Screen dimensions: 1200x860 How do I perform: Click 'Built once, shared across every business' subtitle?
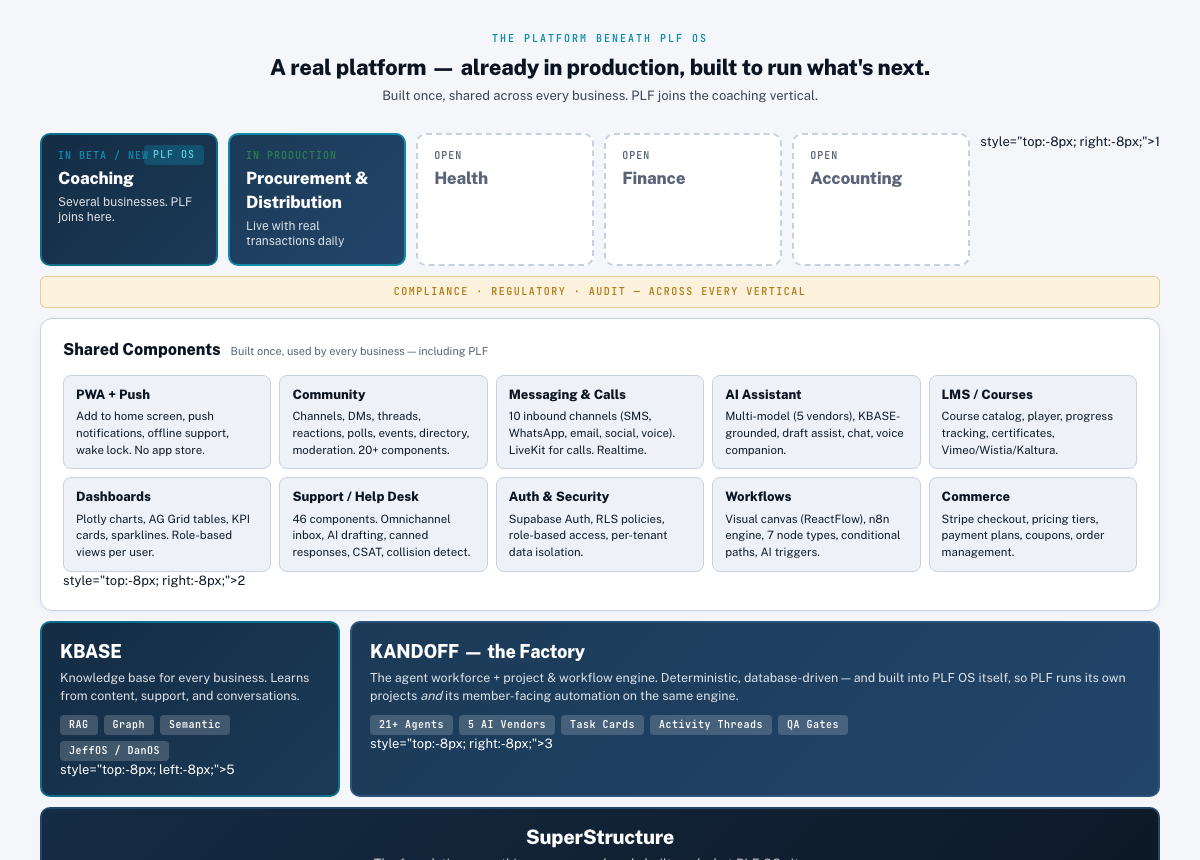tap(600, 96)
